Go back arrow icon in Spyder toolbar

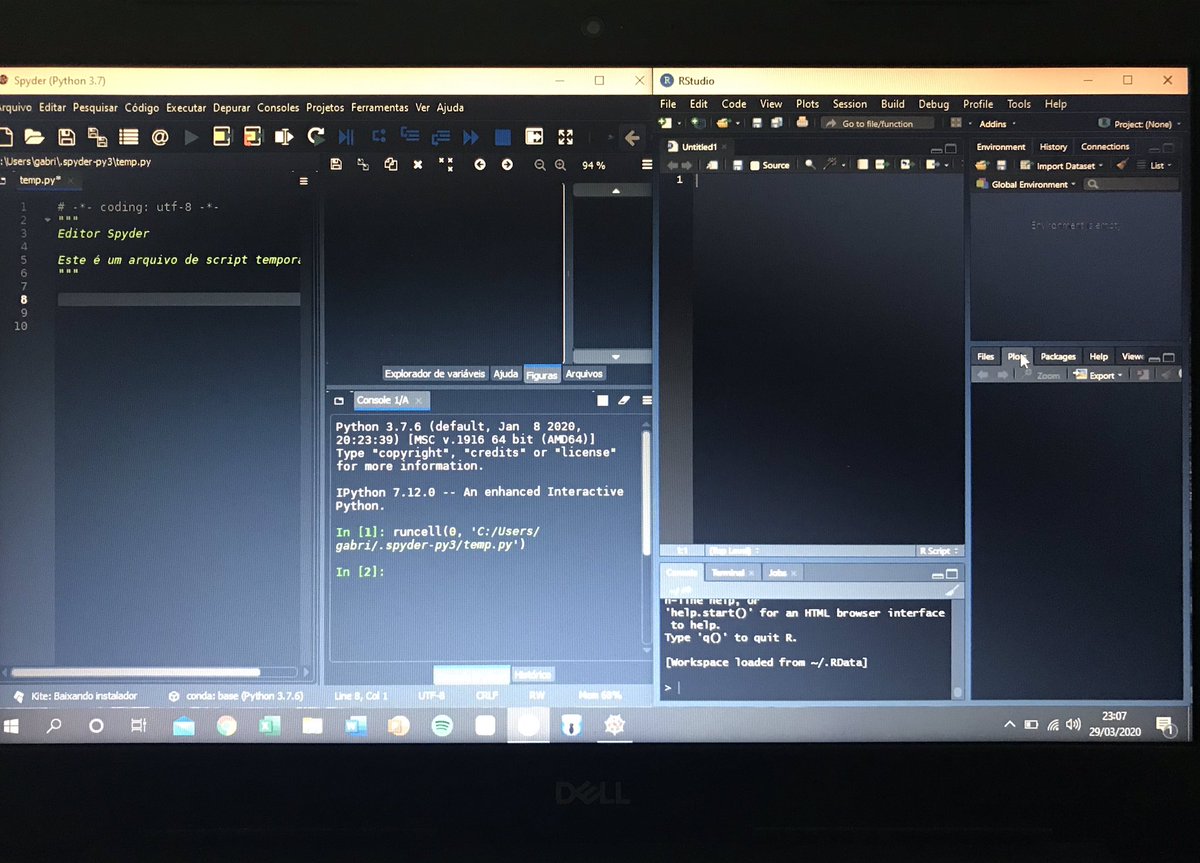pos(631,137)
